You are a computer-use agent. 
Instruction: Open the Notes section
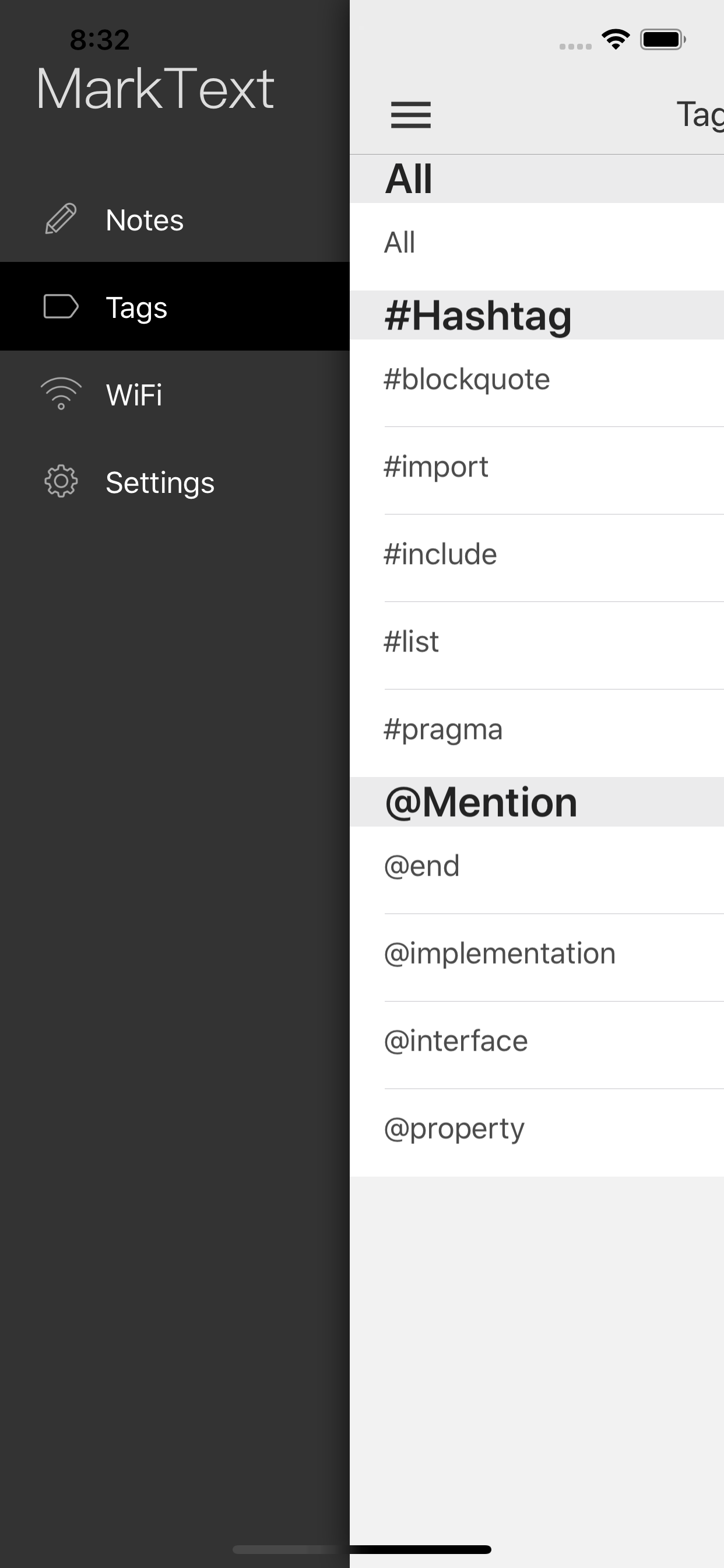[143, 220]
